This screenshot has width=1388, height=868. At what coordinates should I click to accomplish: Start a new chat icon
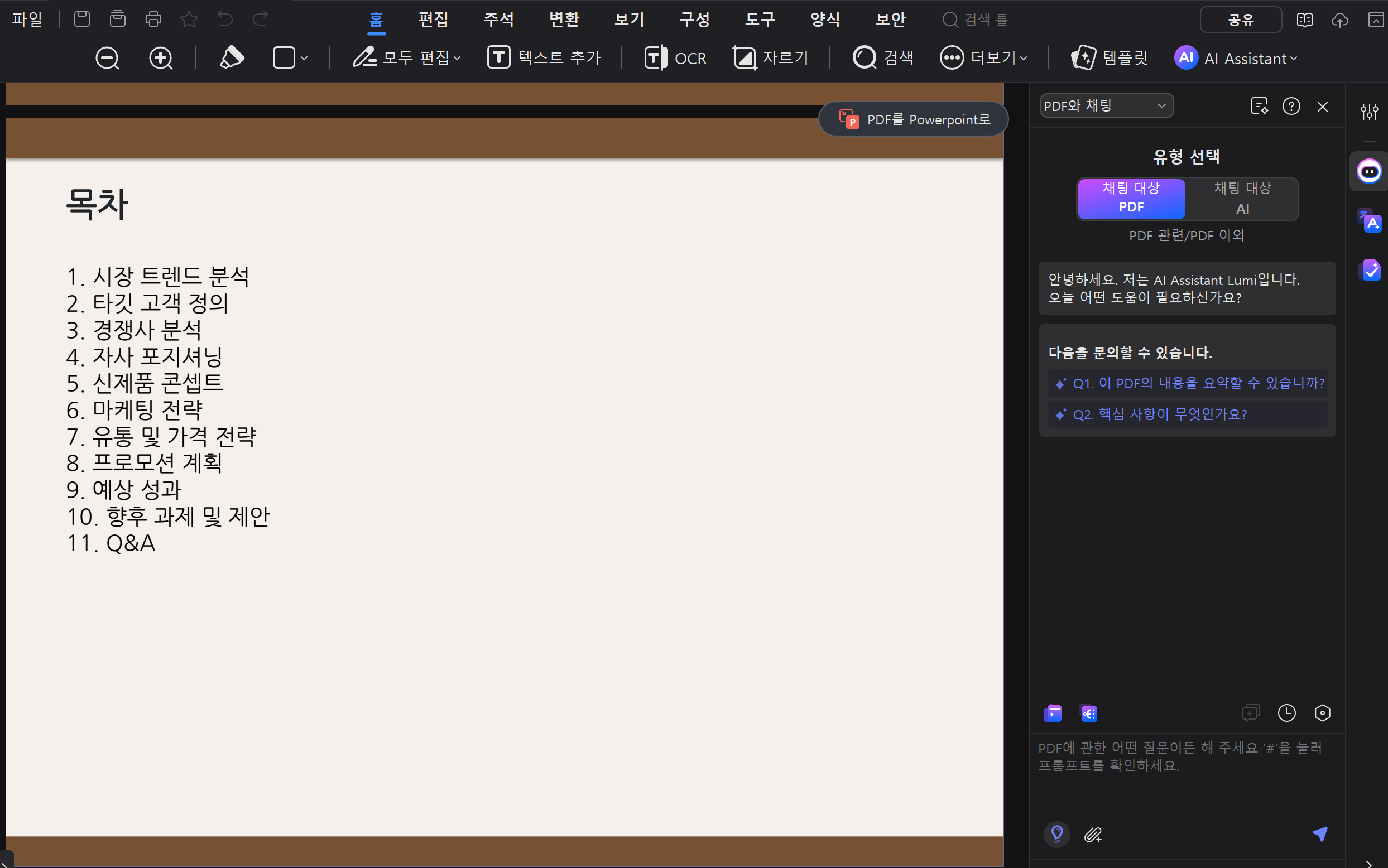pyautogui.click(x=1251, y=713)
